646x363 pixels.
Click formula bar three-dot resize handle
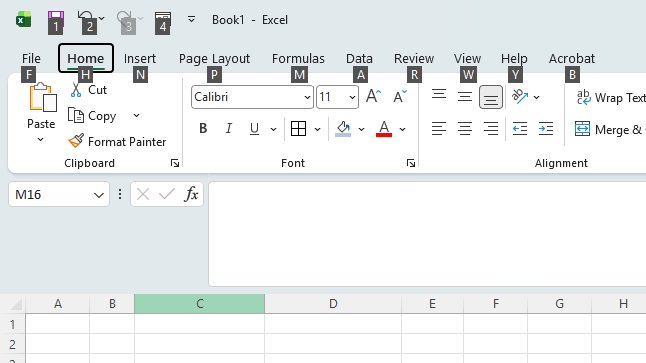pos(120,194)
